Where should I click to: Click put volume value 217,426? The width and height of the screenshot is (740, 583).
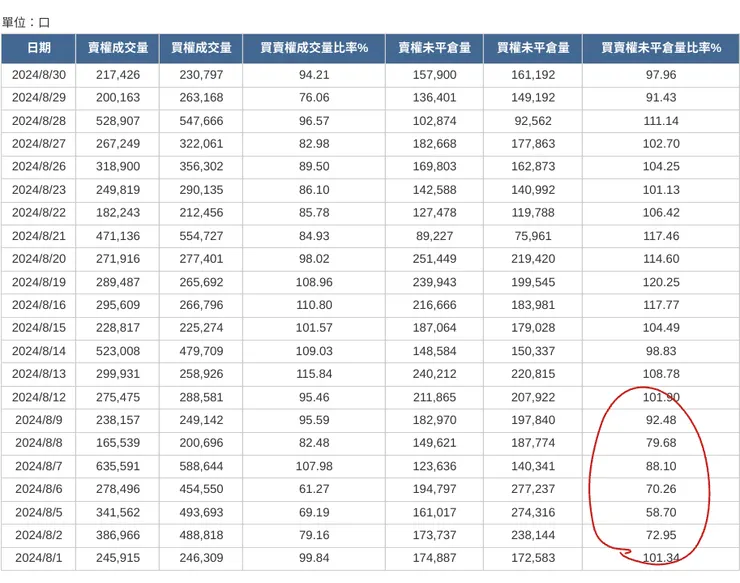[x=118, y=75]
